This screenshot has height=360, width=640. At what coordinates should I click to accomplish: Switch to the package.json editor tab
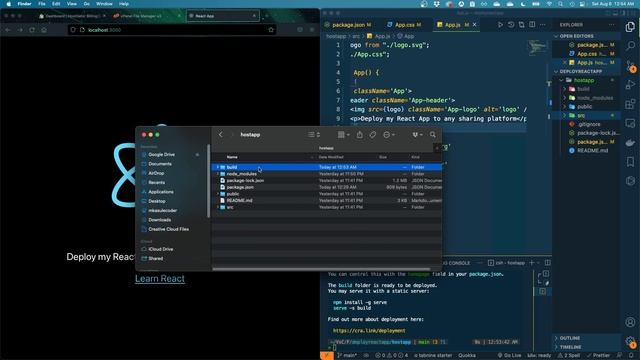pyautogui.click(x=348, y=25)
